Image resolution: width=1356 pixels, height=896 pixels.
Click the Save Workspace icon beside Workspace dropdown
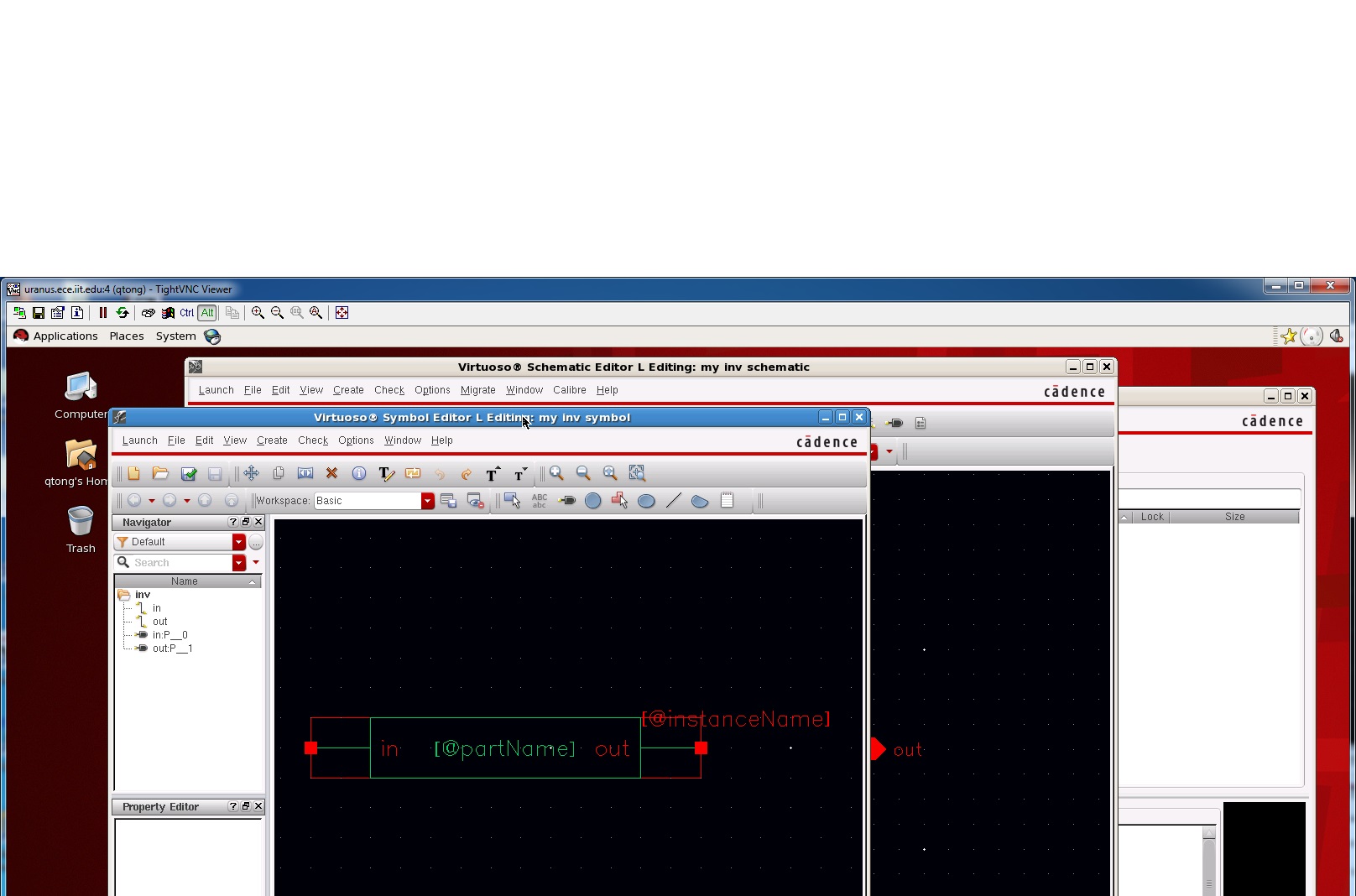pos(448,501)
